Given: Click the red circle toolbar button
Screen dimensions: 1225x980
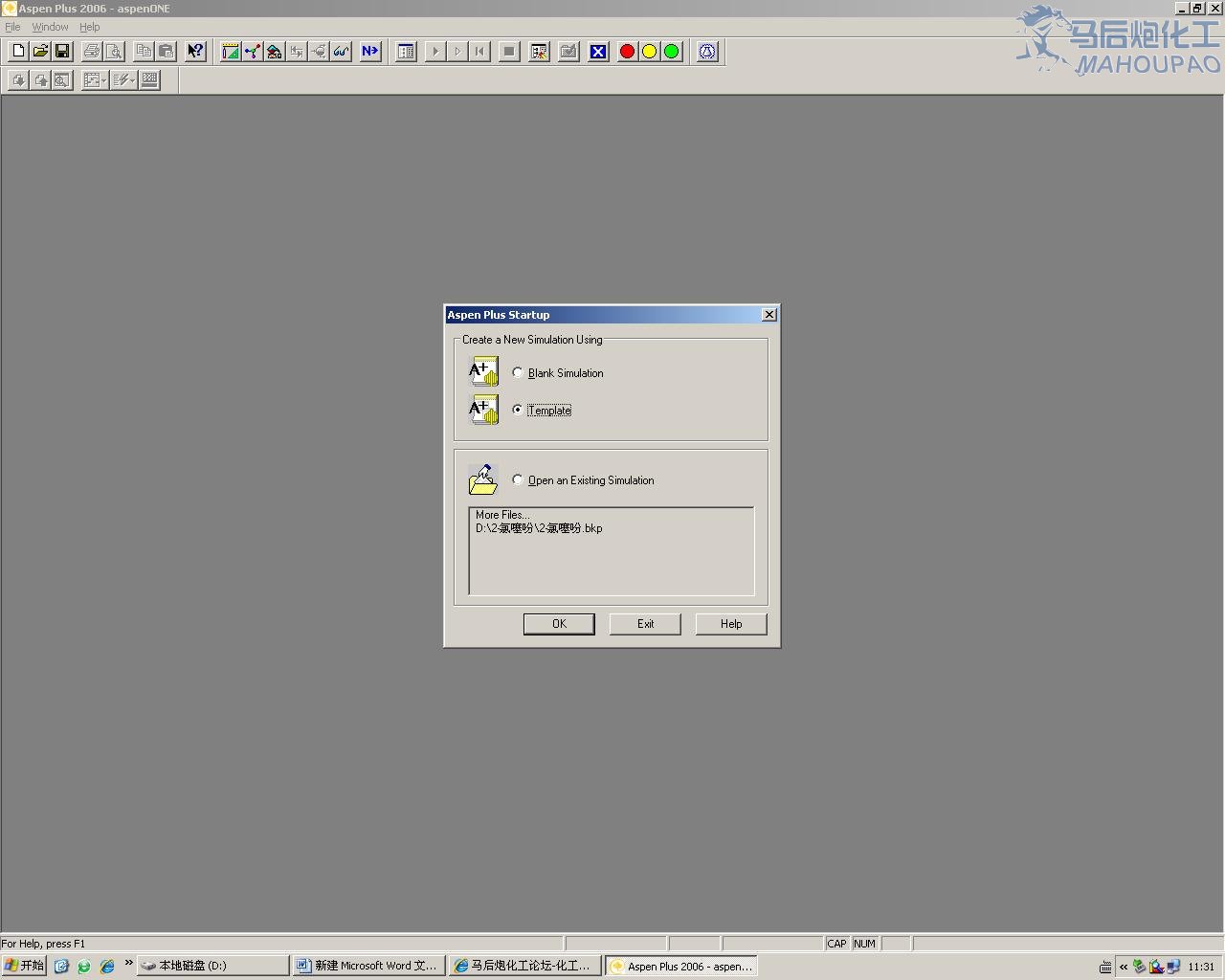Looking at the screenshot, I should pyautogui.click(x=628, y=52).
